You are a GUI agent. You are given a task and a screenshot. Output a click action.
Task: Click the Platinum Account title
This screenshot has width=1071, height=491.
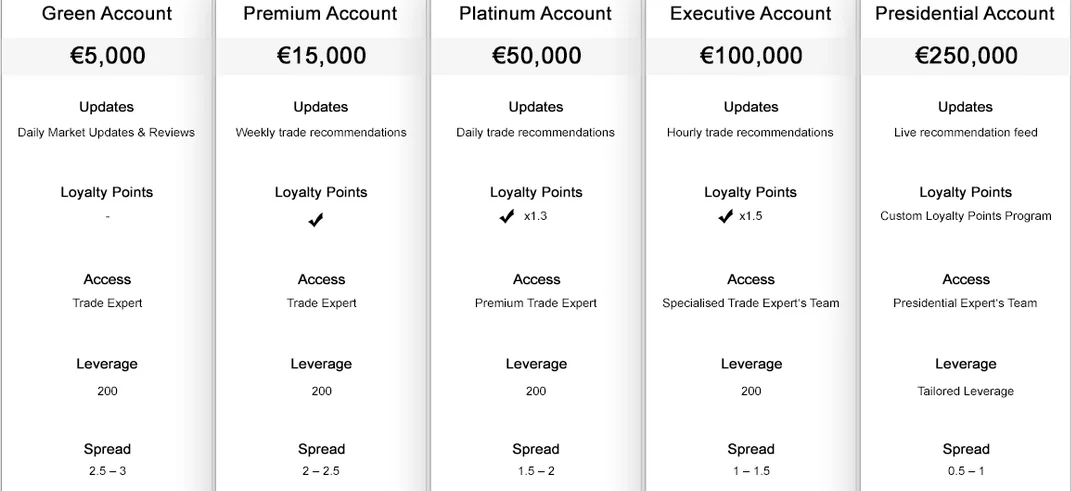[x=536, y=14]
